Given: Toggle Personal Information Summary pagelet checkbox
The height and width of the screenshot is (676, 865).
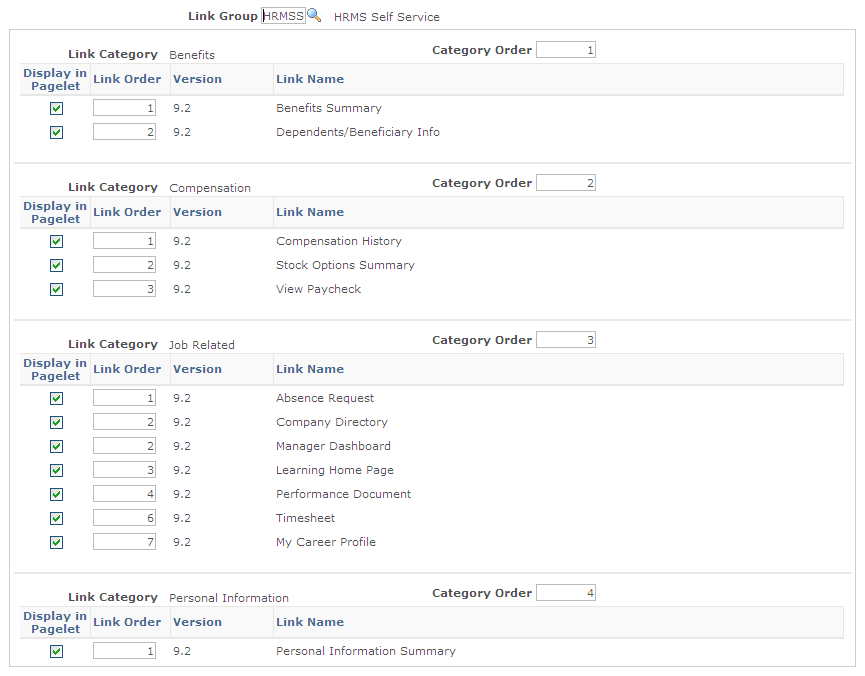Looking at the screenshot, I should point(56,650).
